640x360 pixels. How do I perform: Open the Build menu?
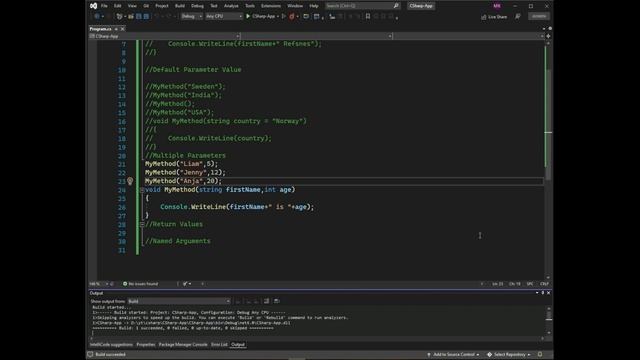[180, 6]
